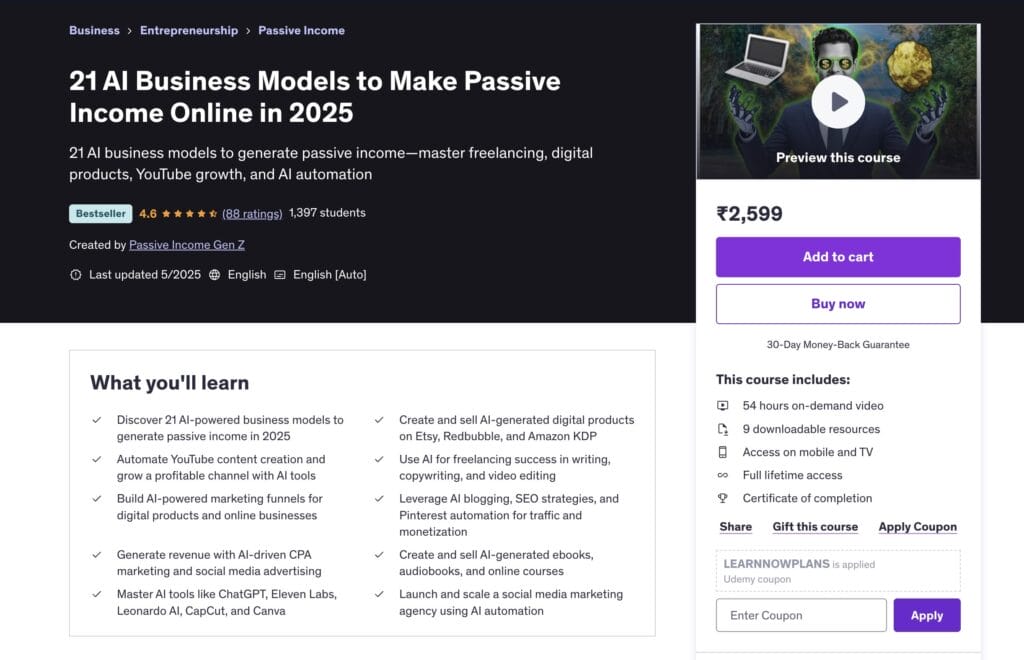The width and height of the screenshot is (1024, 660).
Task: Click the full lifetime access infinity icon
Action: pyautogui.click(x=723, y=475)
